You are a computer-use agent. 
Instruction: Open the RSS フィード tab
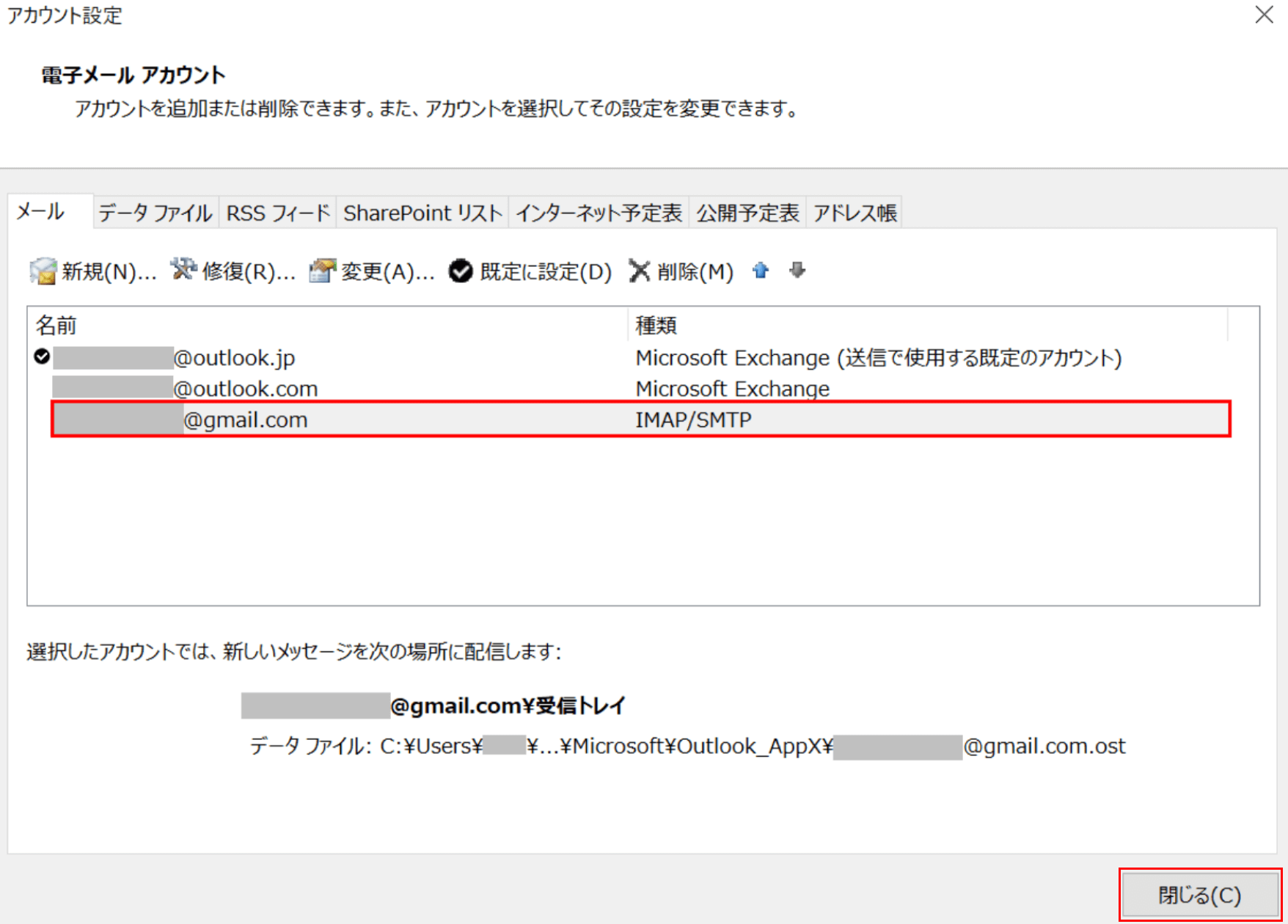pos(278,213)
